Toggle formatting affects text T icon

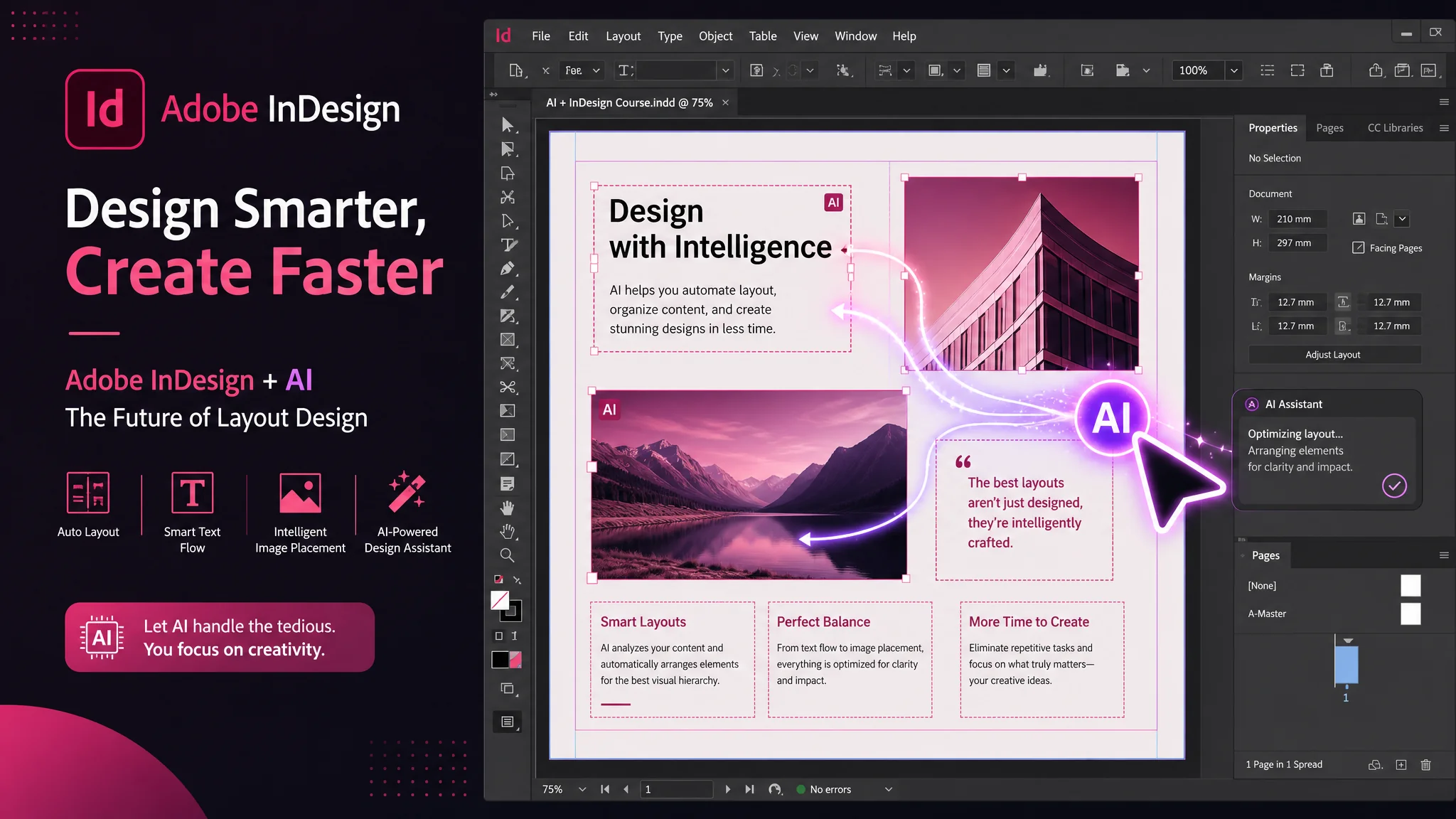pos(514,636)
